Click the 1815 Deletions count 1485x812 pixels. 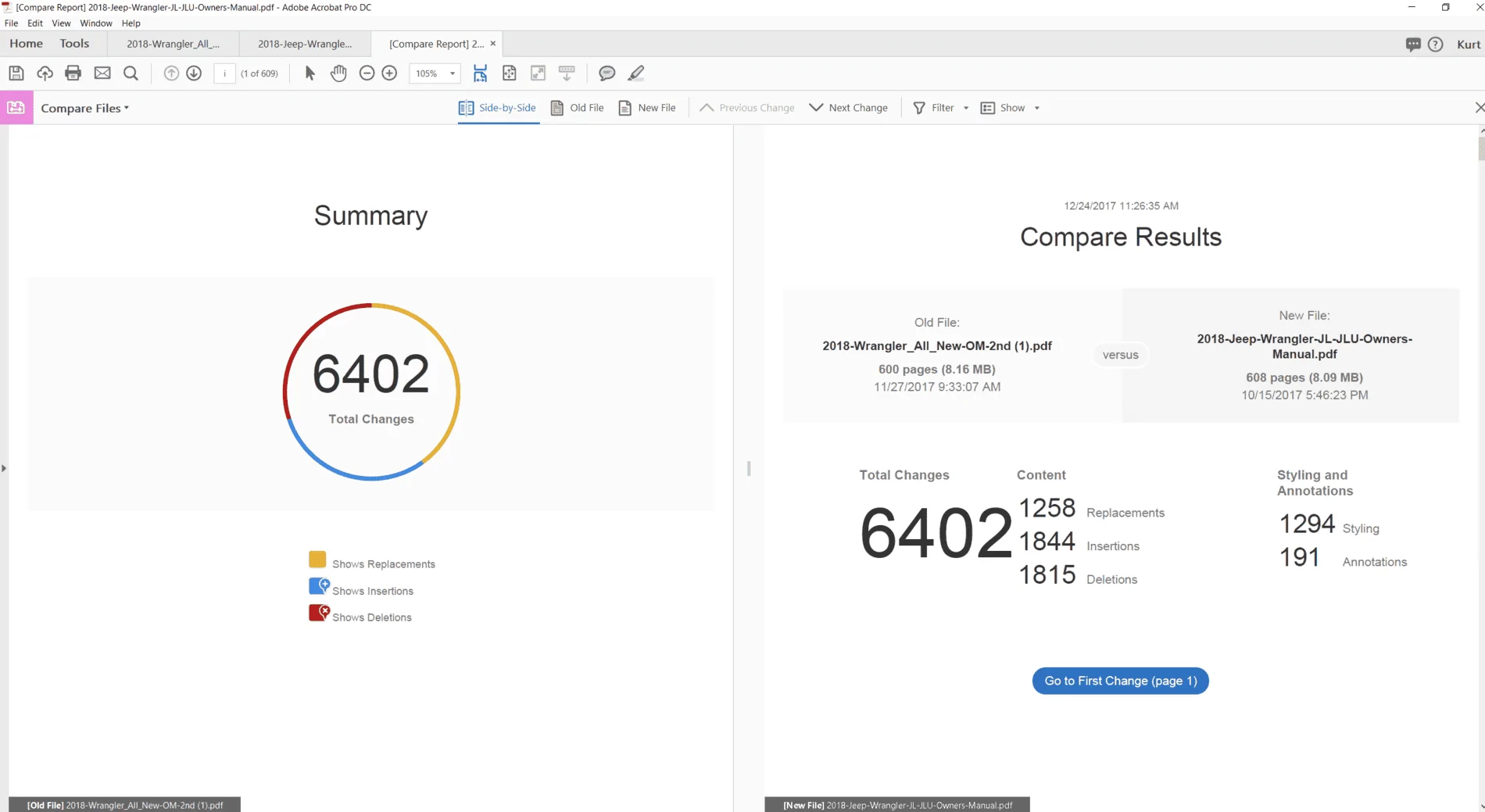[1047, 575]
